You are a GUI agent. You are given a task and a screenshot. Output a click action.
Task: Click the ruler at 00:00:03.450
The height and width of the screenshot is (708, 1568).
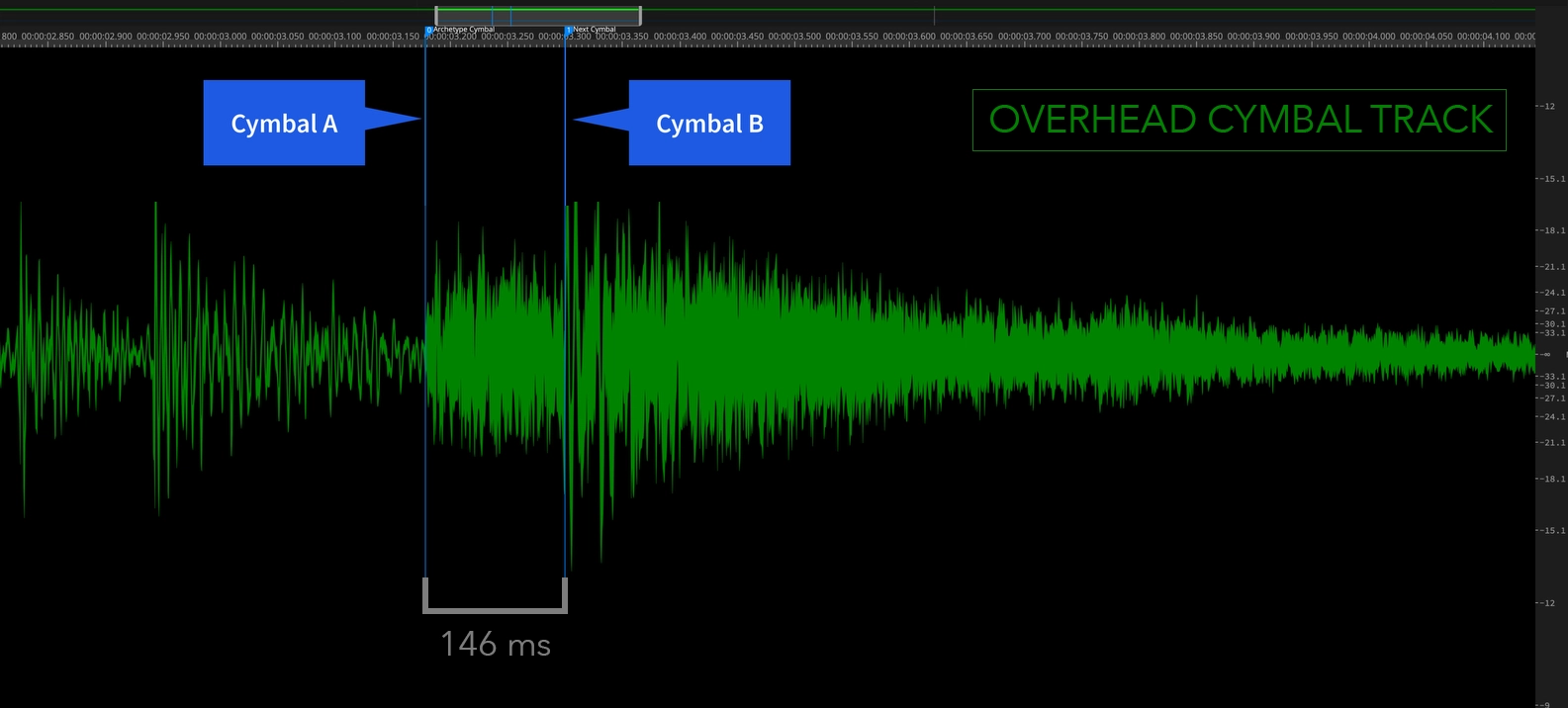point(737,37)
